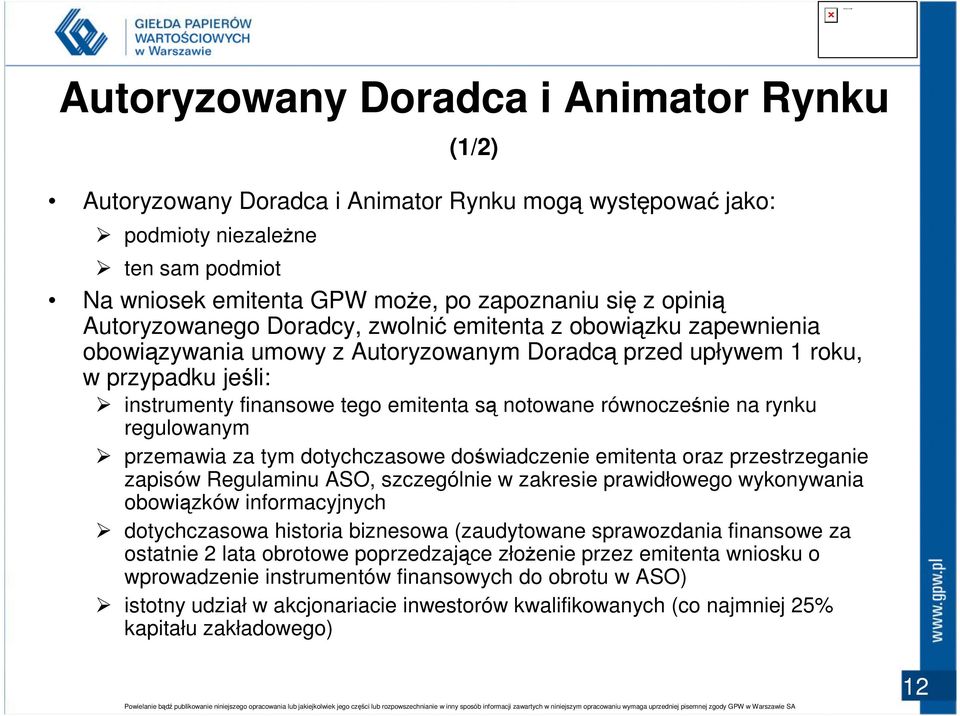The height and width of the screenshot is (716, 960).
Task: Click arrow bullet before 'instrumenty finansowe'
Action: click(103, 404)
